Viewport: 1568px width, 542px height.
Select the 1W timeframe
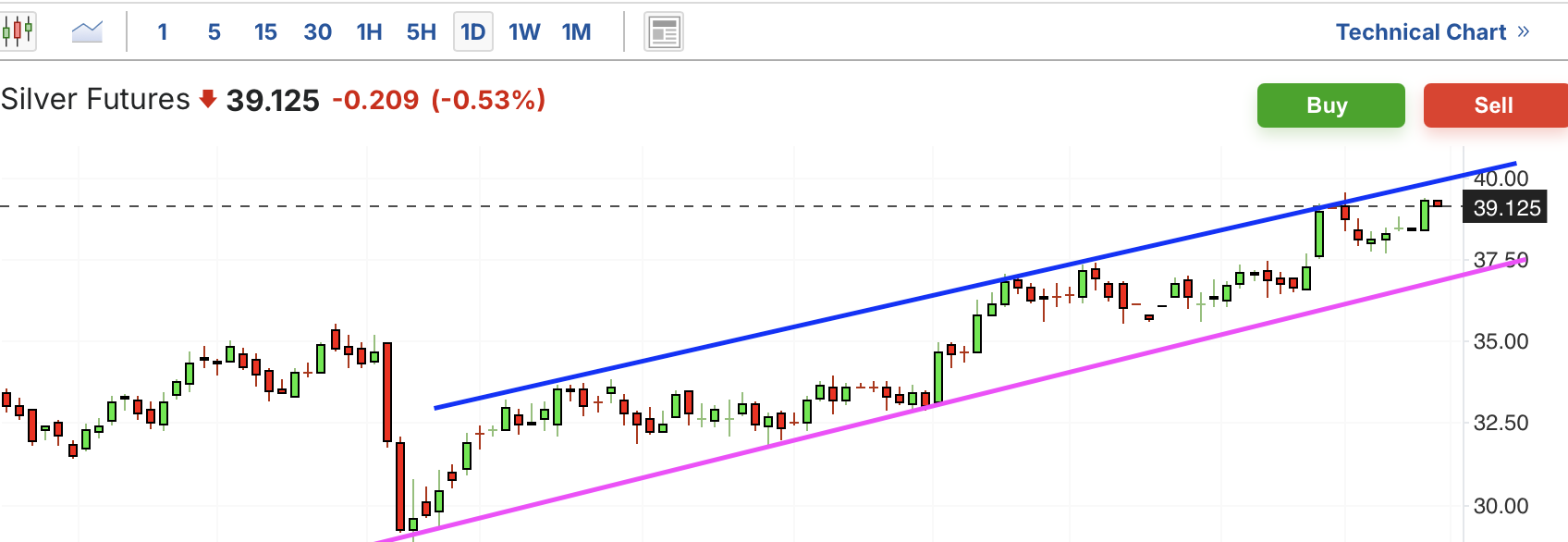tap(524, 32)
